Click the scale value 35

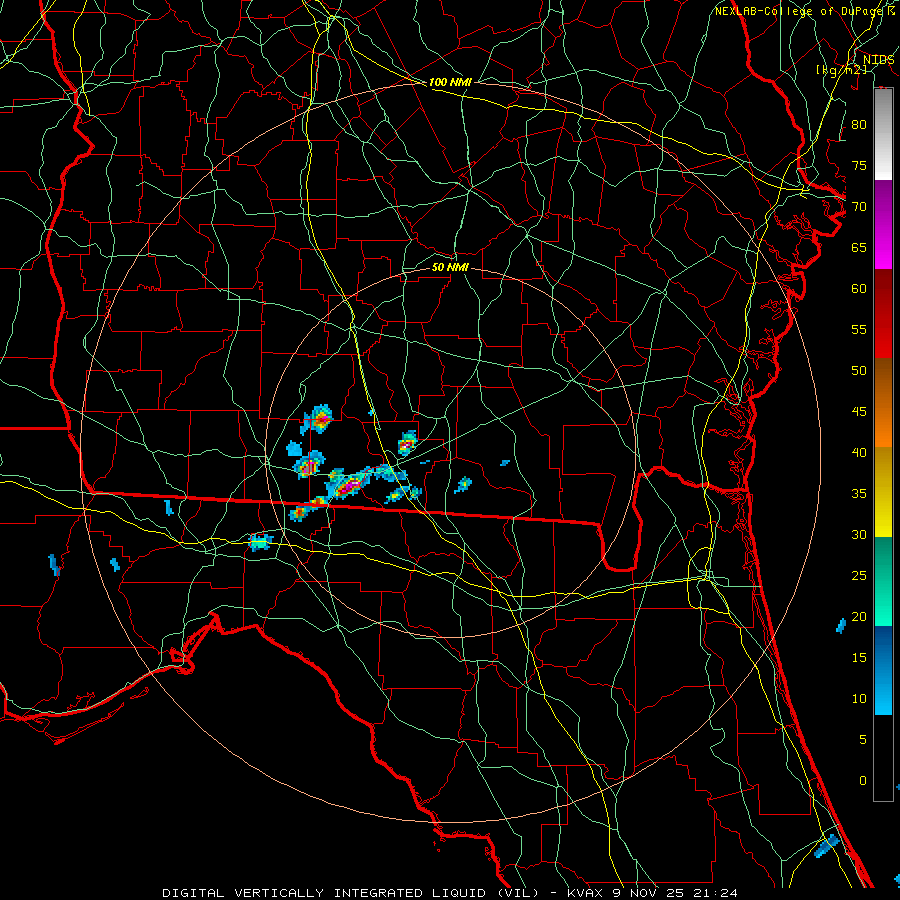point(859,494)
